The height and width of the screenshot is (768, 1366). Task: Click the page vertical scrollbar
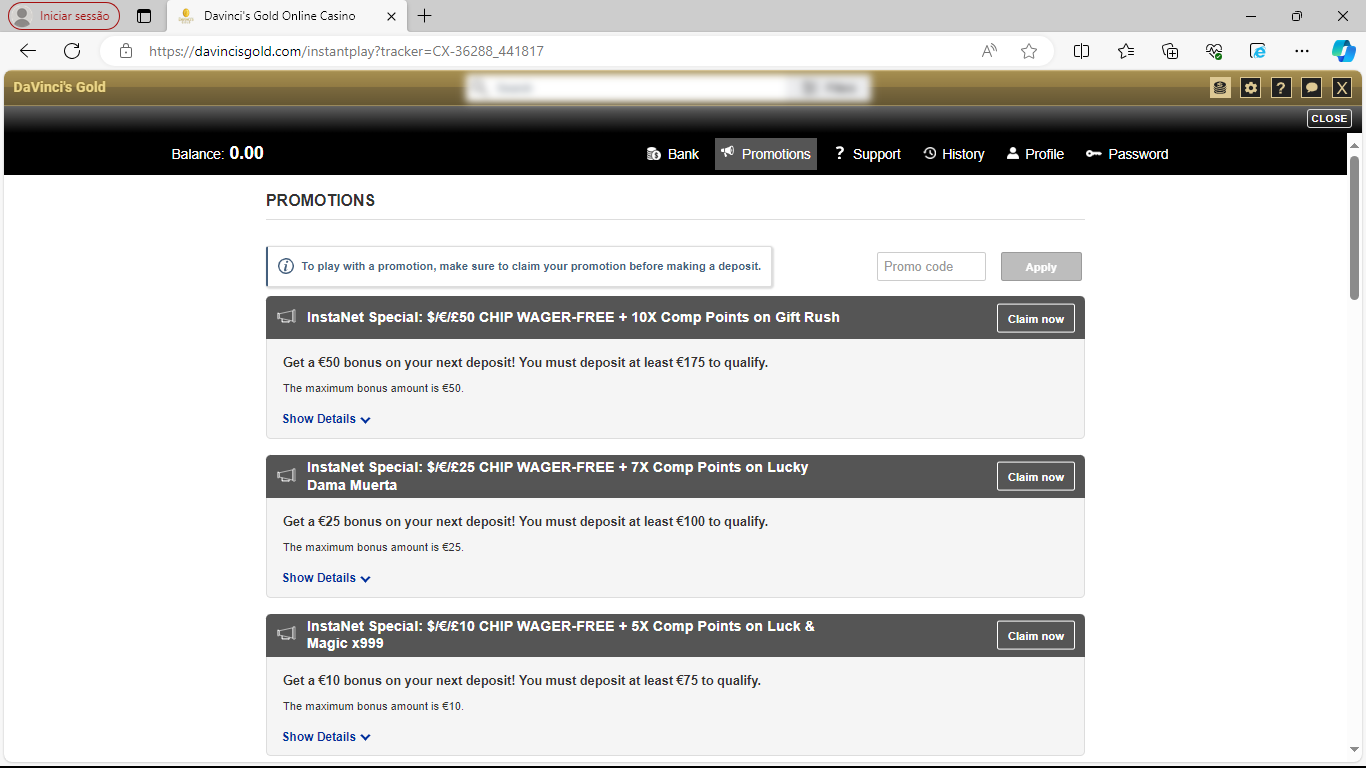click(x=1355, y=228)
